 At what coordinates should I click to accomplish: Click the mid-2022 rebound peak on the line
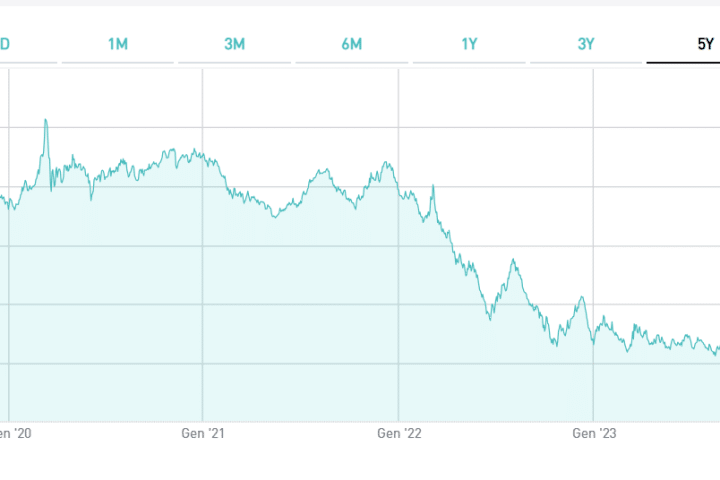coord(513,261)
